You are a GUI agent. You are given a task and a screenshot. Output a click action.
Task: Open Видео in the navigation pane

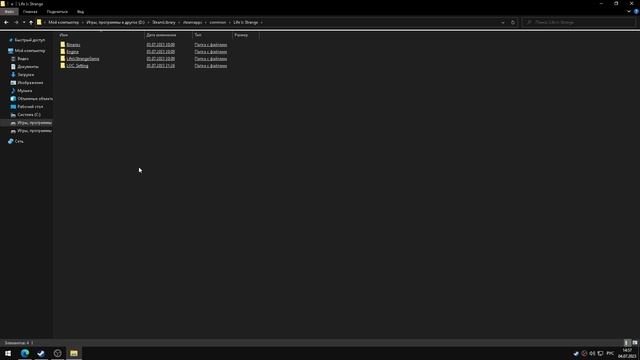click(x=23, y=59)
